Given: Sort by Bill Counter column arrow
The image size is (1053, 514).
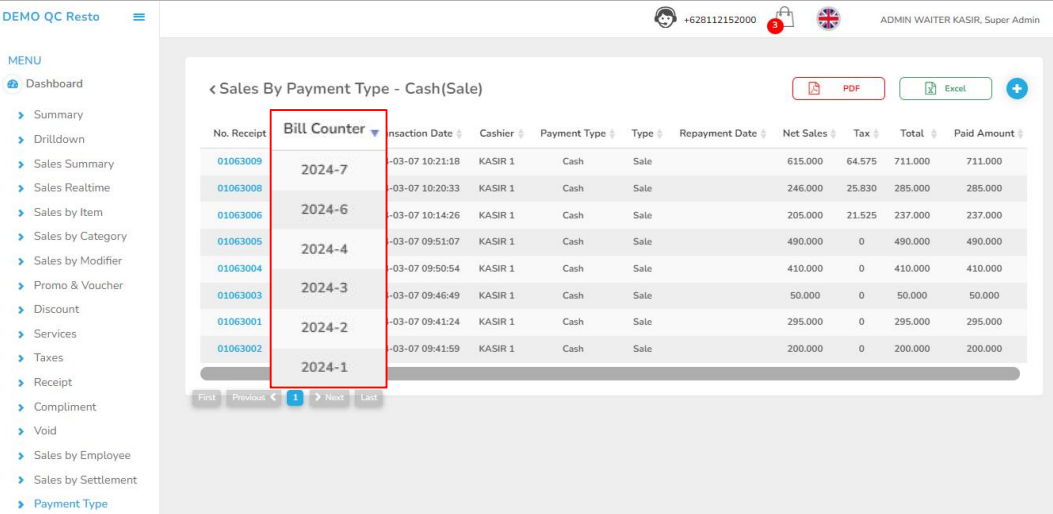Looking at the screenshot, I should click(x=374, y=132).
